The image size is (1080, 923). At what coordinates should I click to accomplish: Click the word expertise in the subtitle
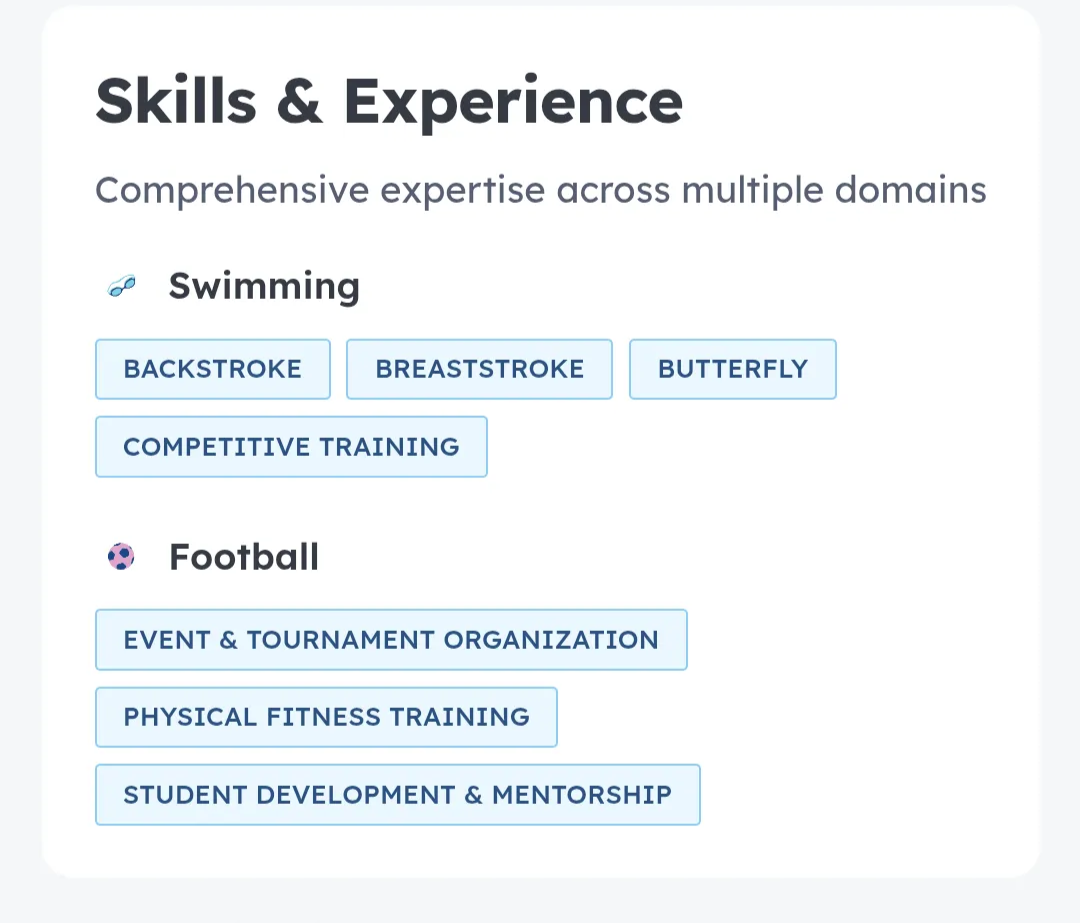[x=463, y=191]
